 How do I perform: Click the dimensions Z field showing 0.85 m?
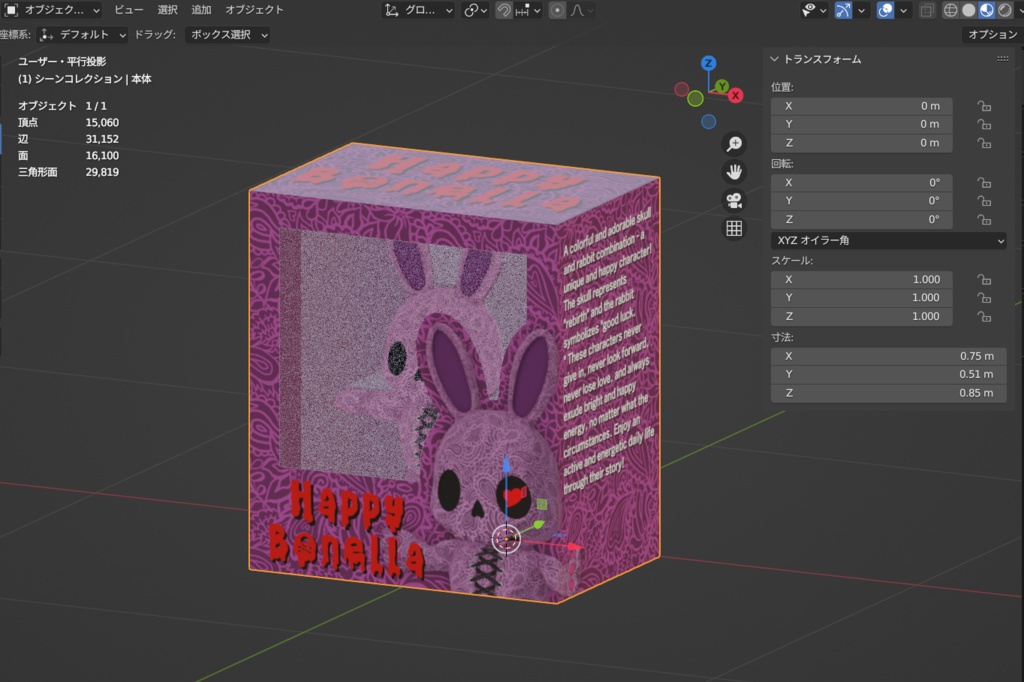coord(888,393)
